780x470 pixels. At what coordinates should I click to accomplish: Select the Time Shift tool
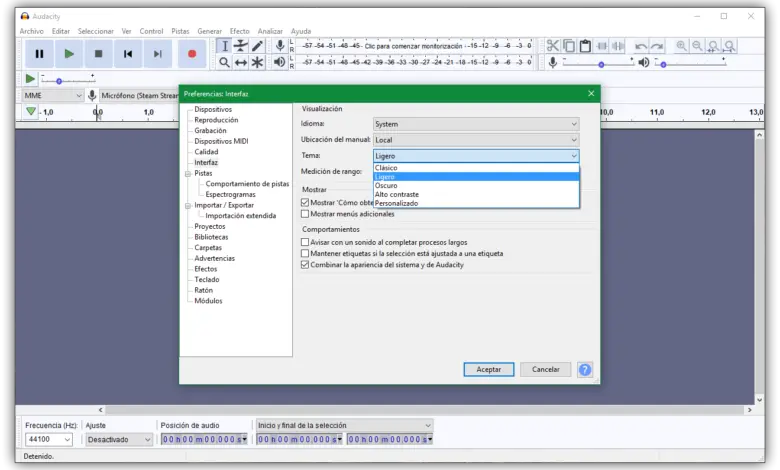point(241,62)
